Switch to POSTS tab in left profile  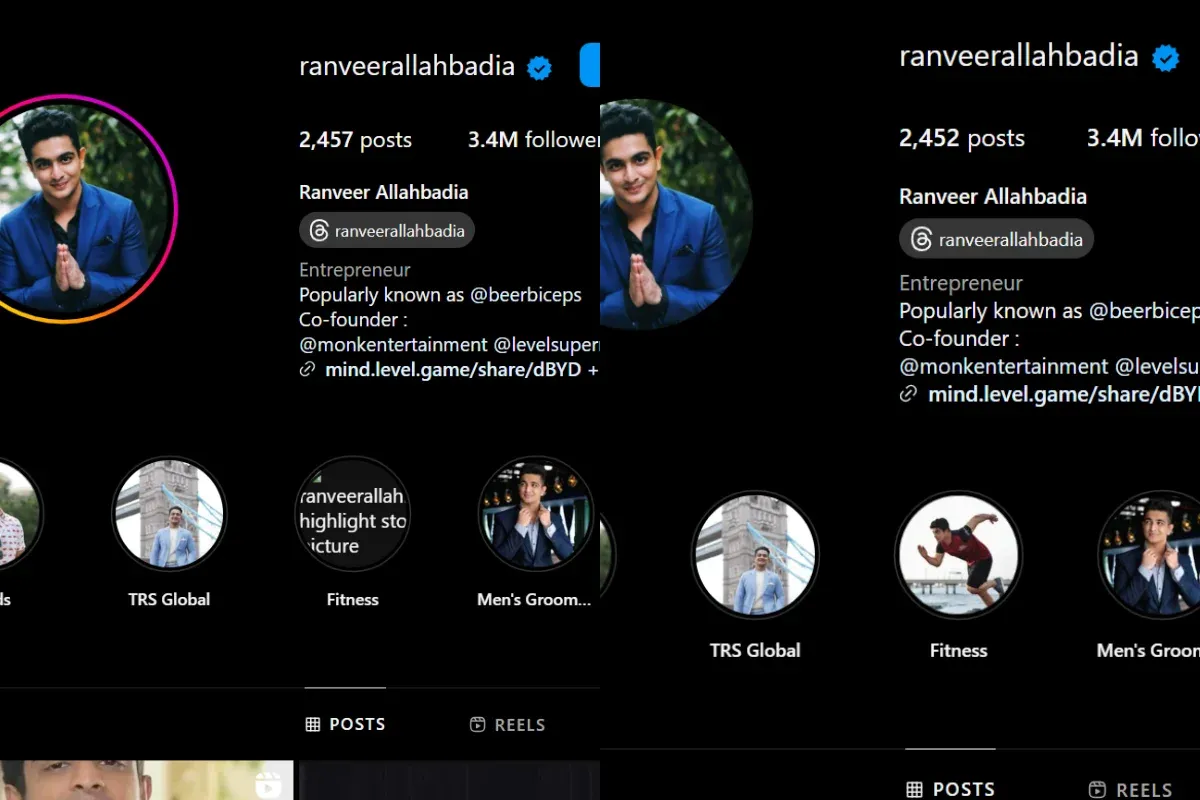point(345,724)
